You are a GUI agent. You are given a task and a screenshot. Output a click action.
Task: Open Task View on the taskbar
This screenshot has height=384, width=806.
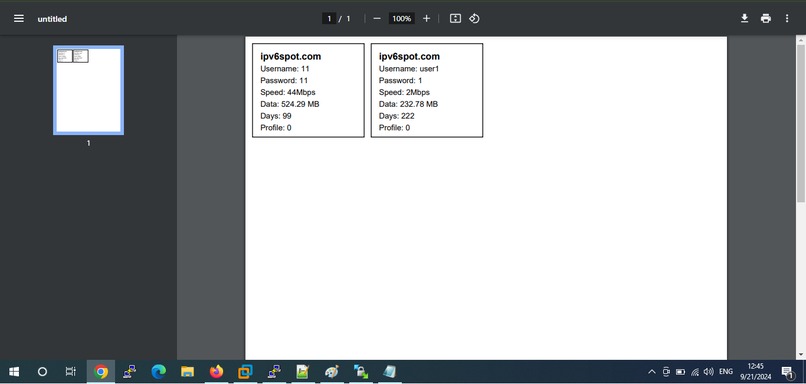[71, 371]
